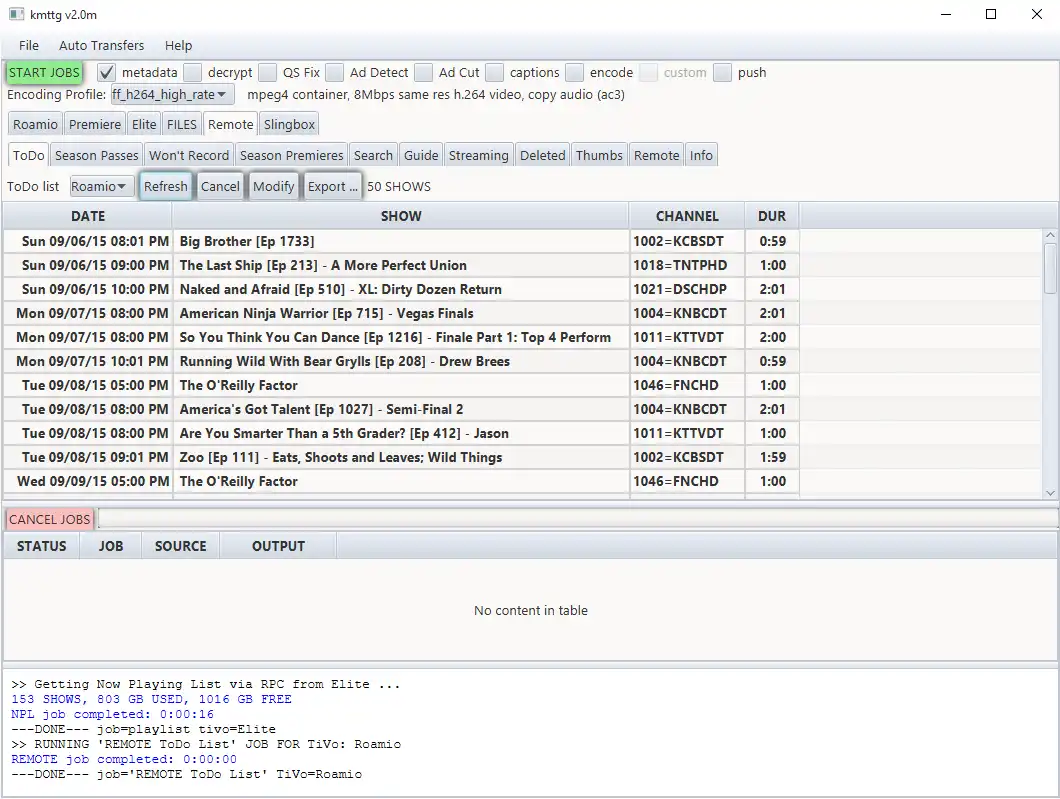Click the Export ... button
This screenshot has width=1060, height=799.
333,187
